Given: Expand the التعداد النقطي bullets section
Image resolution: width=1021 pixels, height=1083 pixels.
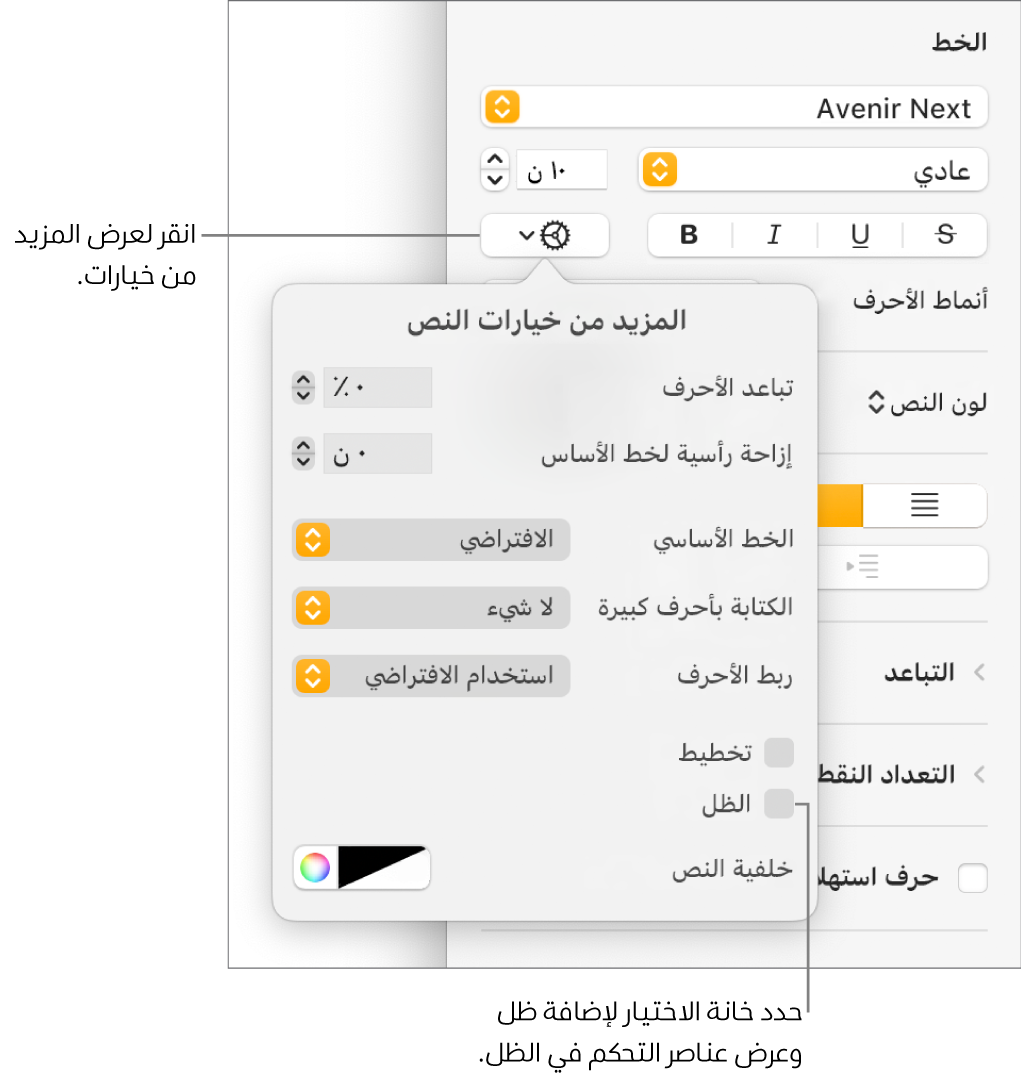Looking at the screenshot, I should 980,774.
